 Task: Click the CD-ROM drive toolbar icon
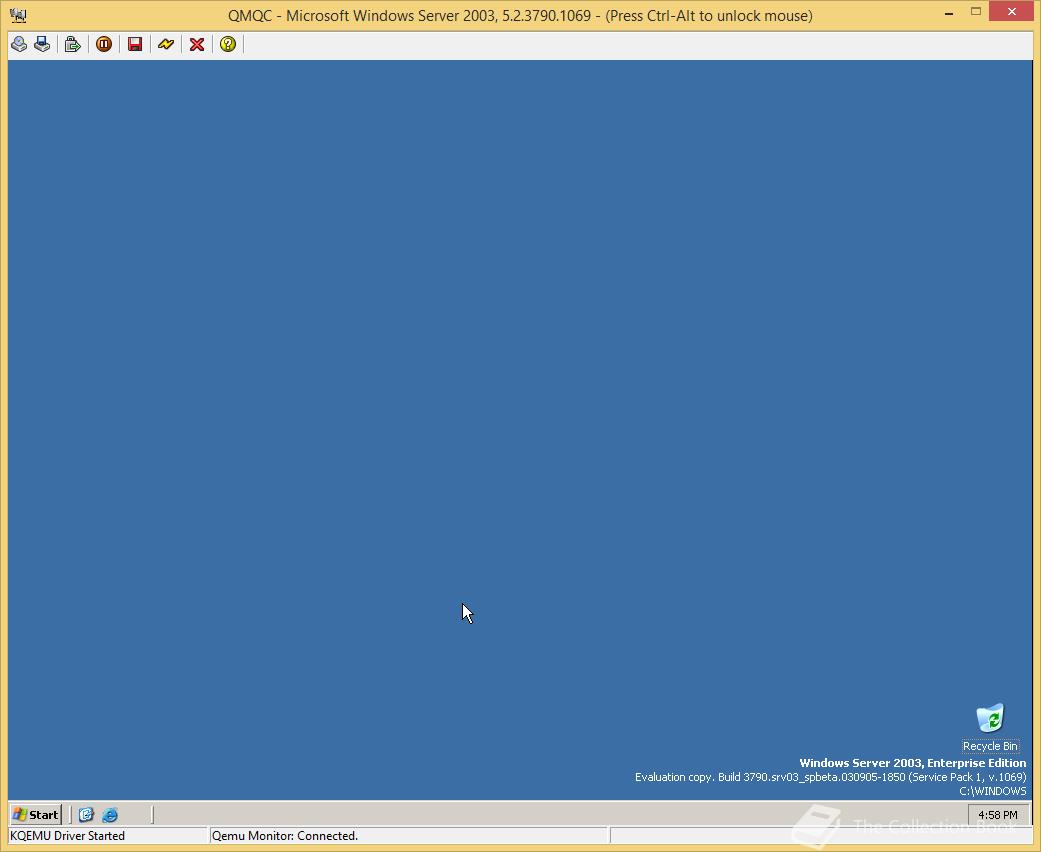19,44
